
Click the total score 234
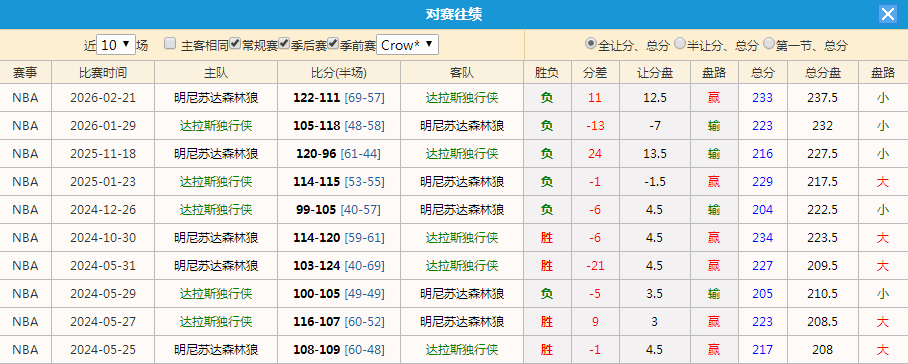[763, 238]
